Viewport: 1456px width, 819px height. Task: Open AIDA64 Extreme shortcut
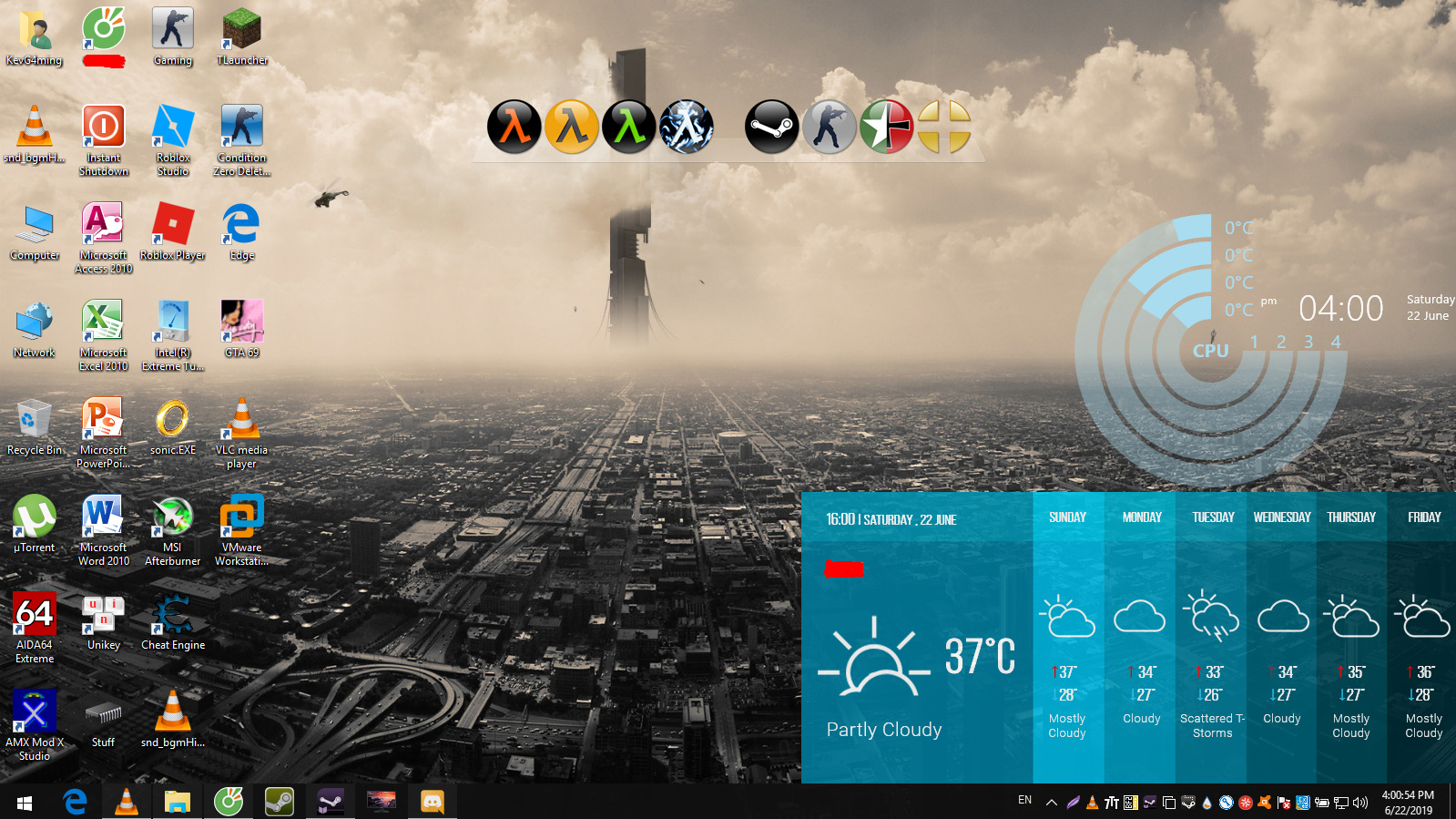[x=35, y=628]
